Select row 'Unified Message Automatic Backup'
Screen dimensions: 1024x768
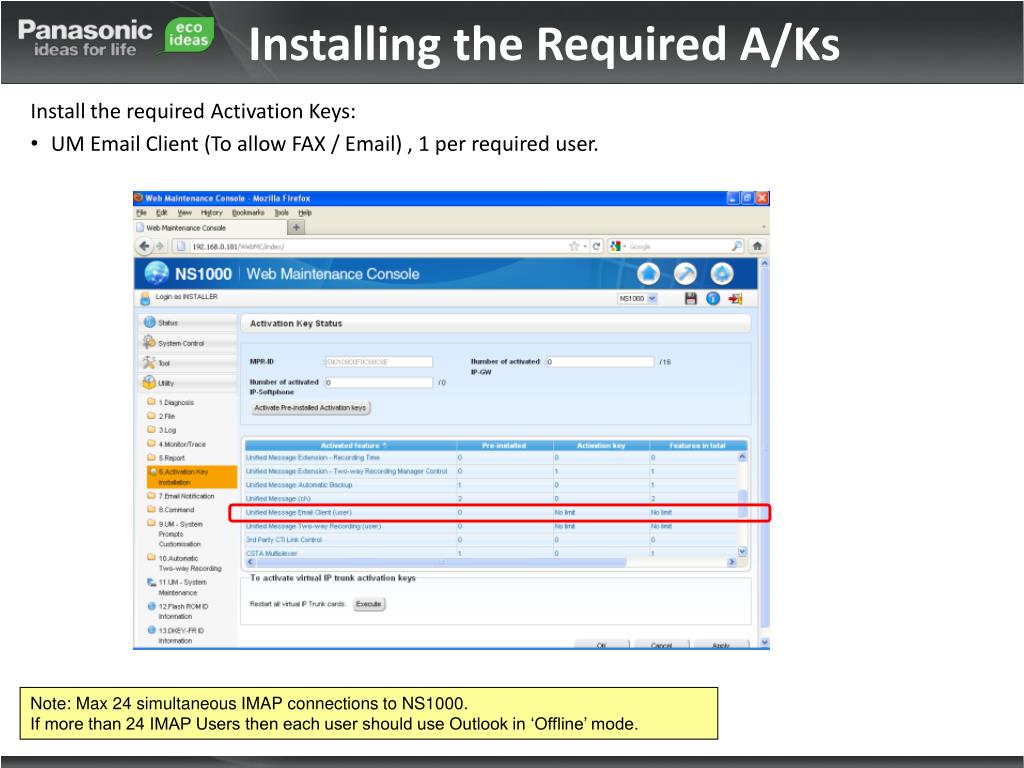click(x=491, y=485)
